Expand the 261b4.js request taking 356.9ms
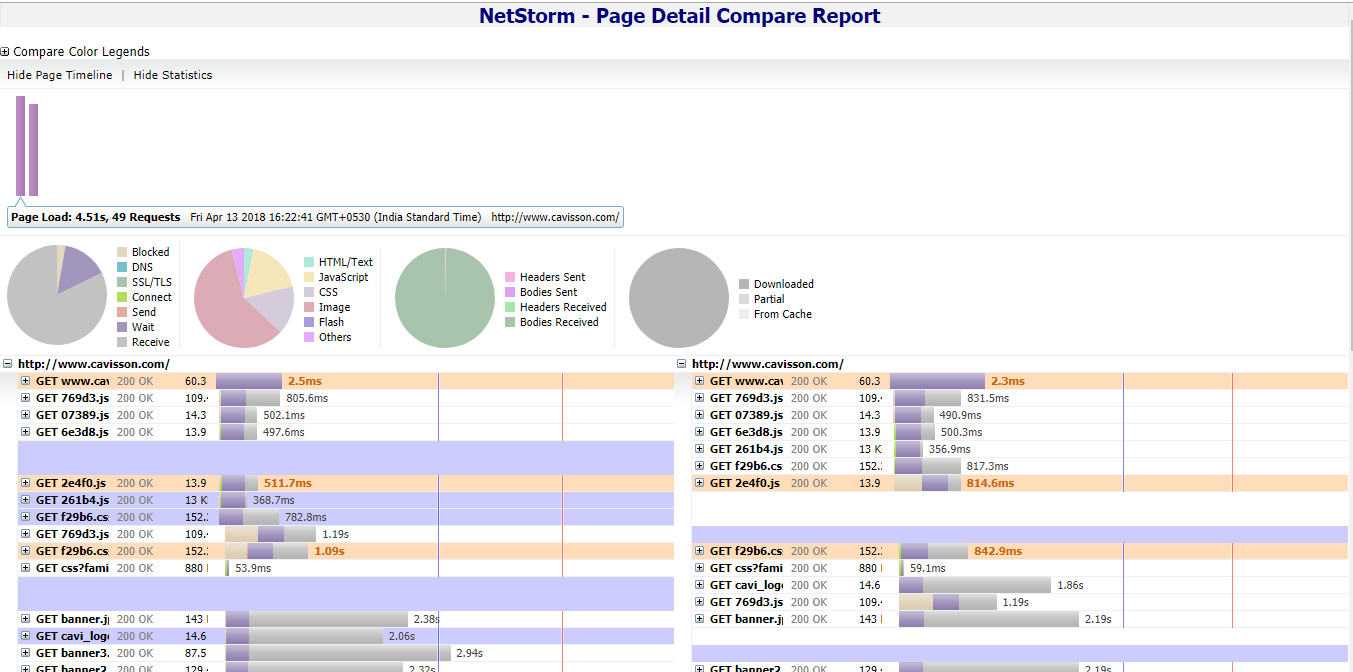Screen dimensions: 1353x672 click(x=700, y=449)
